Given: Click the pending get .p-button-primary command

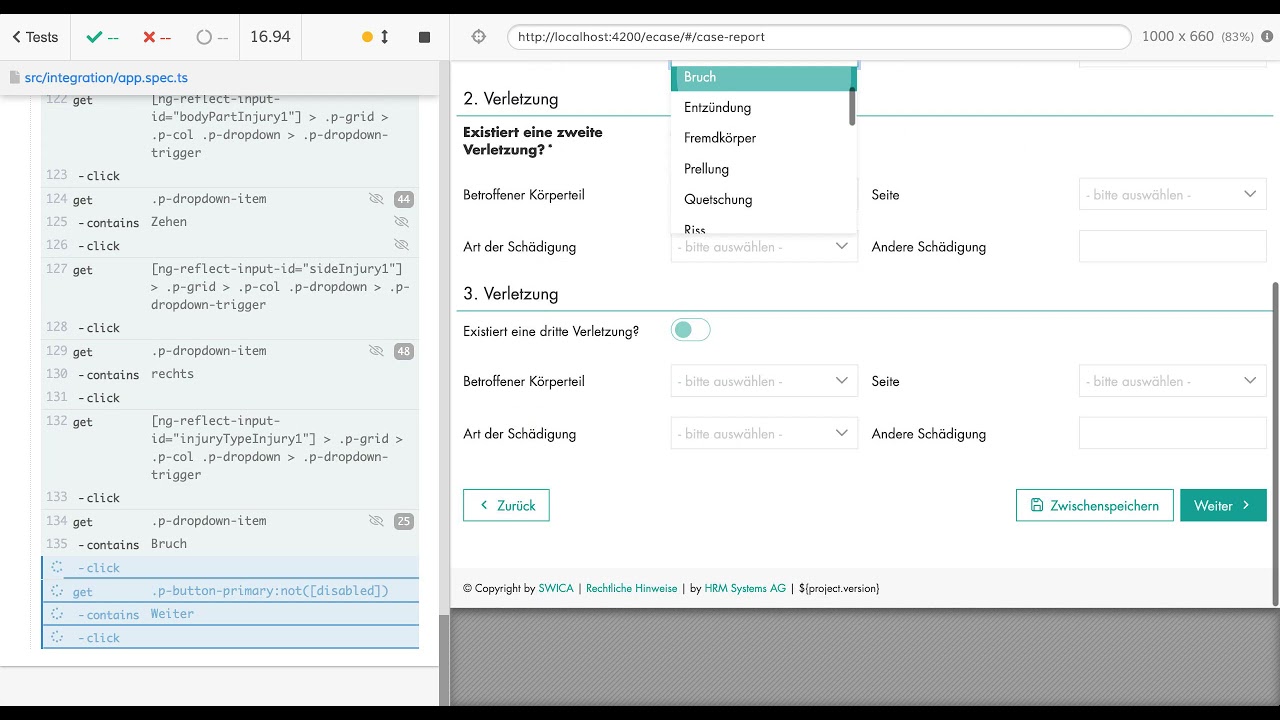Looking at the screenshot, I should pos(230,591).
